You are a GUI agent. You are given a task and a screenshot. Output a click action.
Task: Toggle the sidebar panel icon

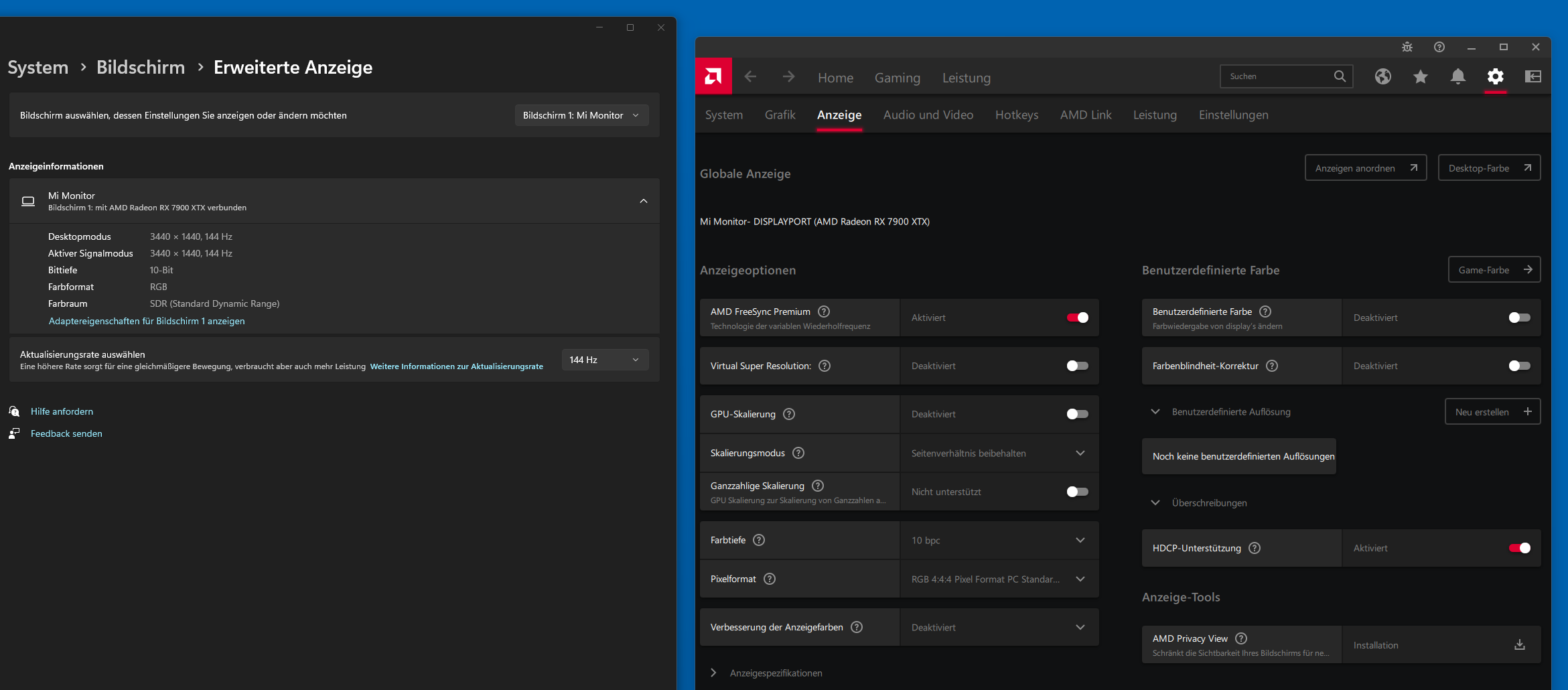[1533, 76]
